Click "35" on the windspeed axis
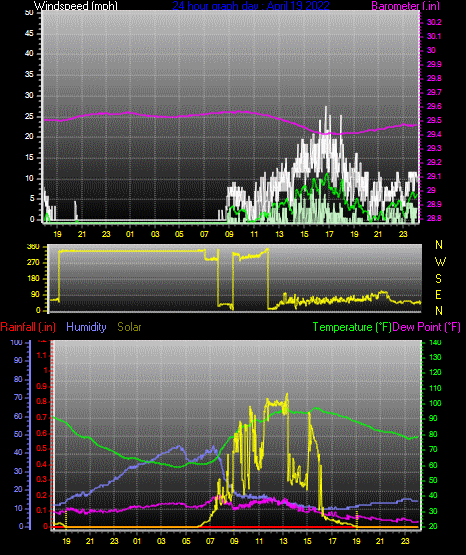The image size is (466, 555). coord(29,75)
